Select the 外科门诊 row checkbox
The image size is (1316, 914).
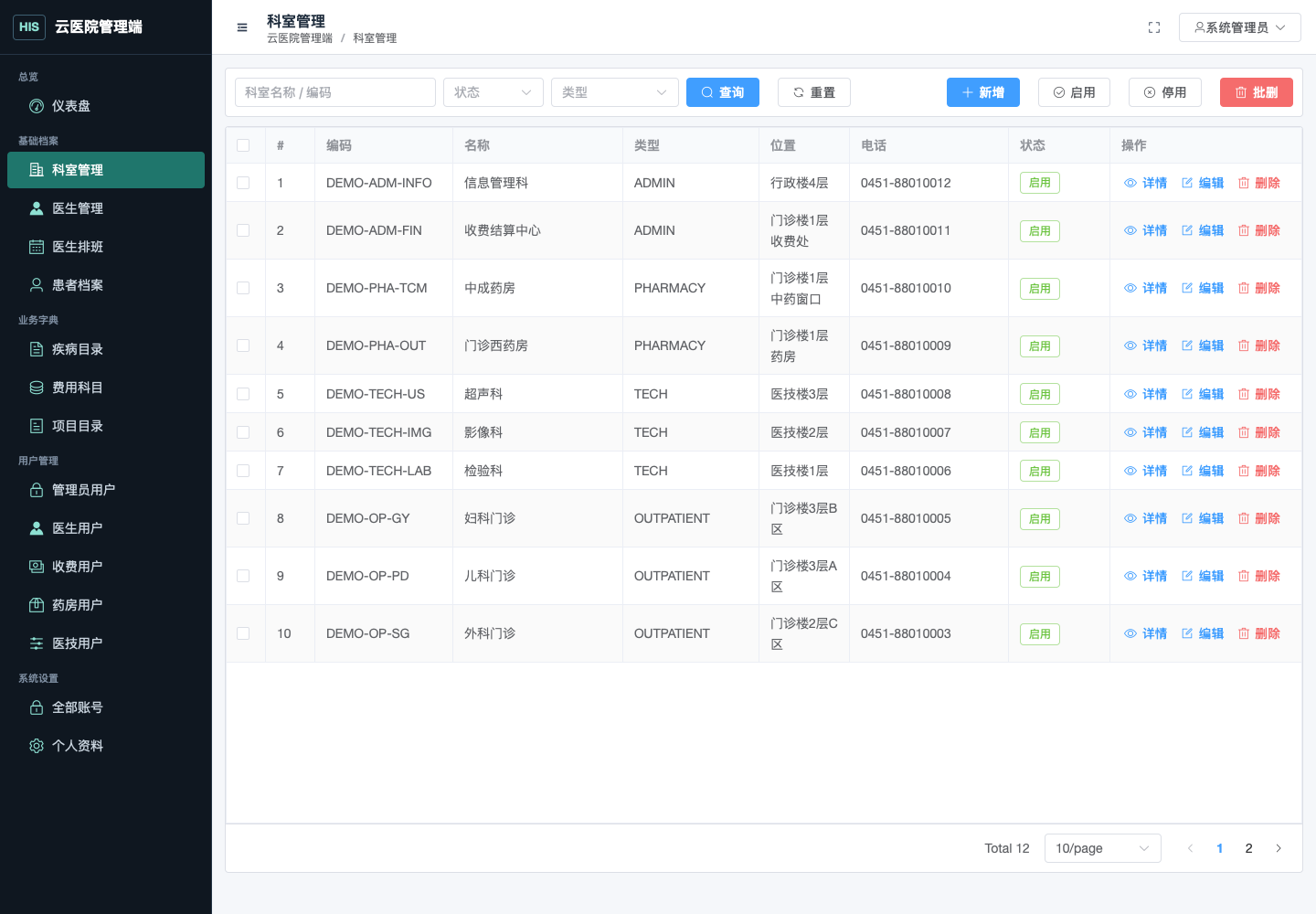click(x=243, y=633)
